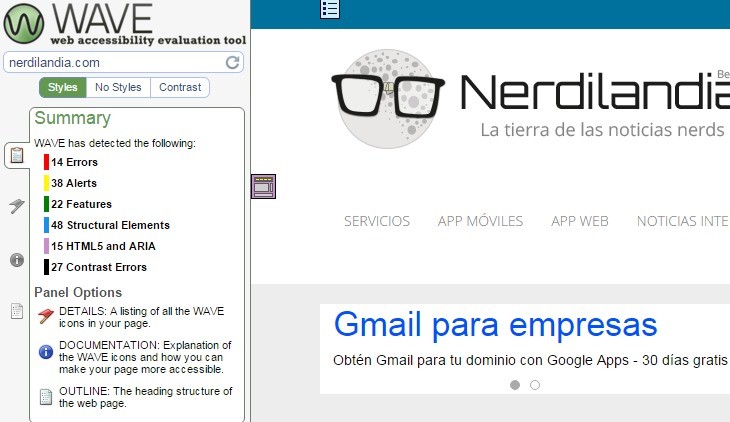This screenshot has height=422, width=730.
Task: Switch to No Styles view
Action: (118, 87)
